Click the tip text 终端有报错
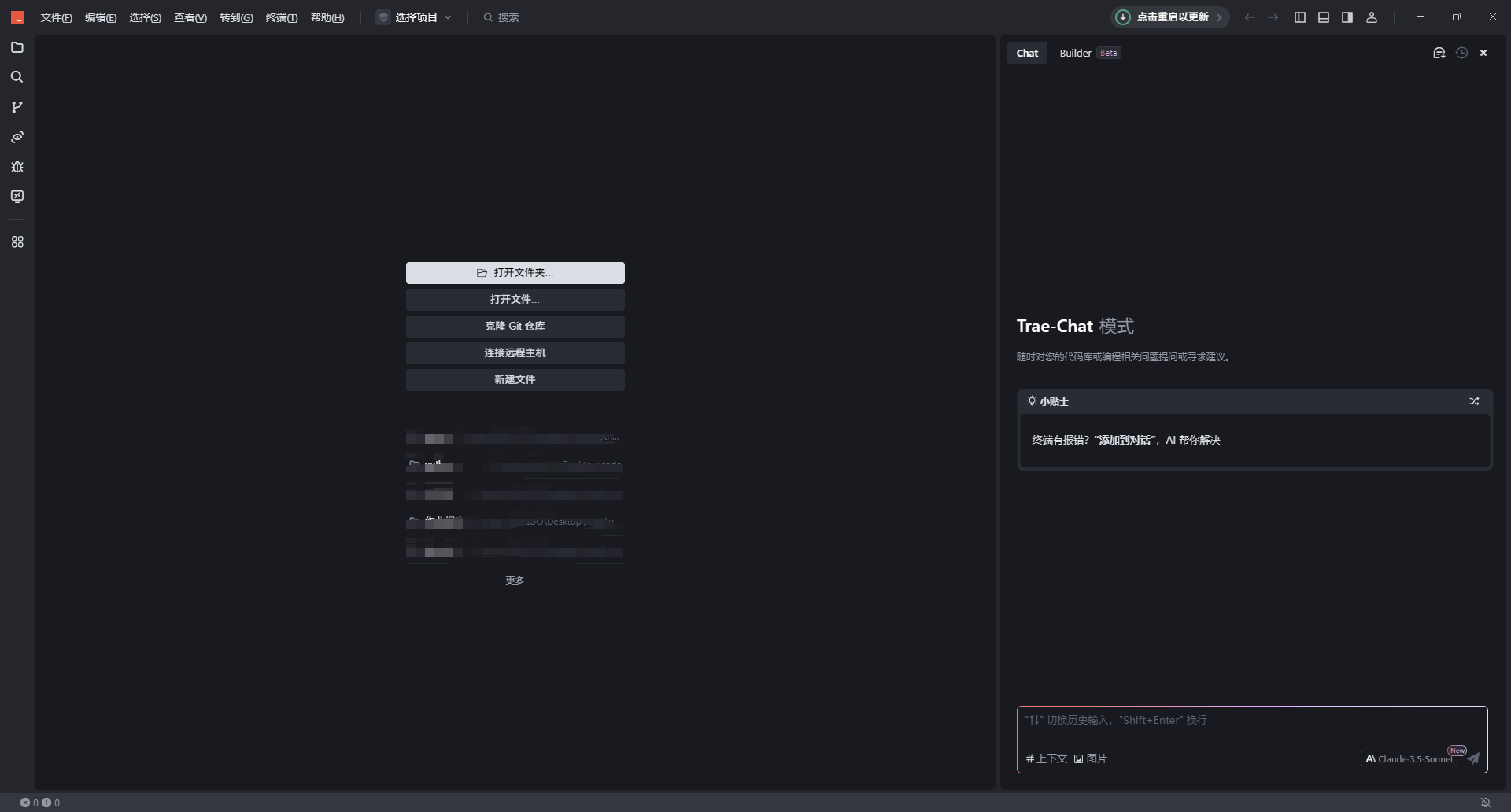 (x=1126, y=440)
